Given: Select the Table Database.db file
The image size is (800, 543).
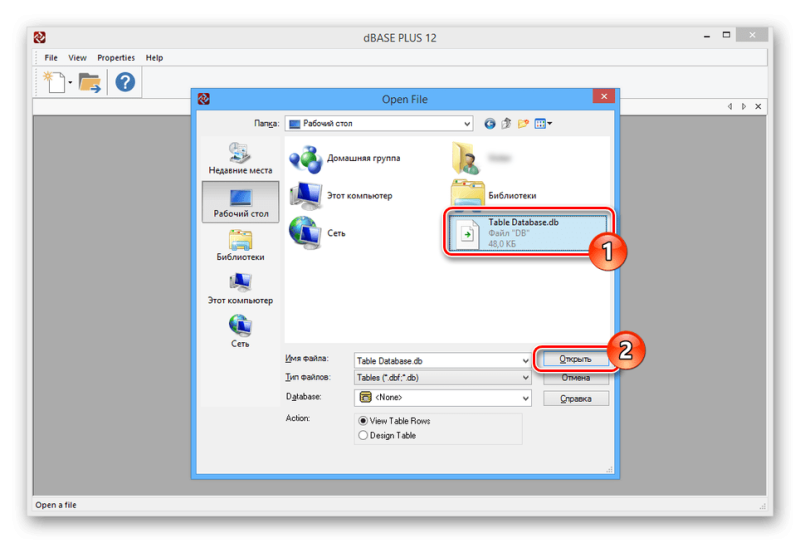Looking at the screenshot, I should click(528, 233).
